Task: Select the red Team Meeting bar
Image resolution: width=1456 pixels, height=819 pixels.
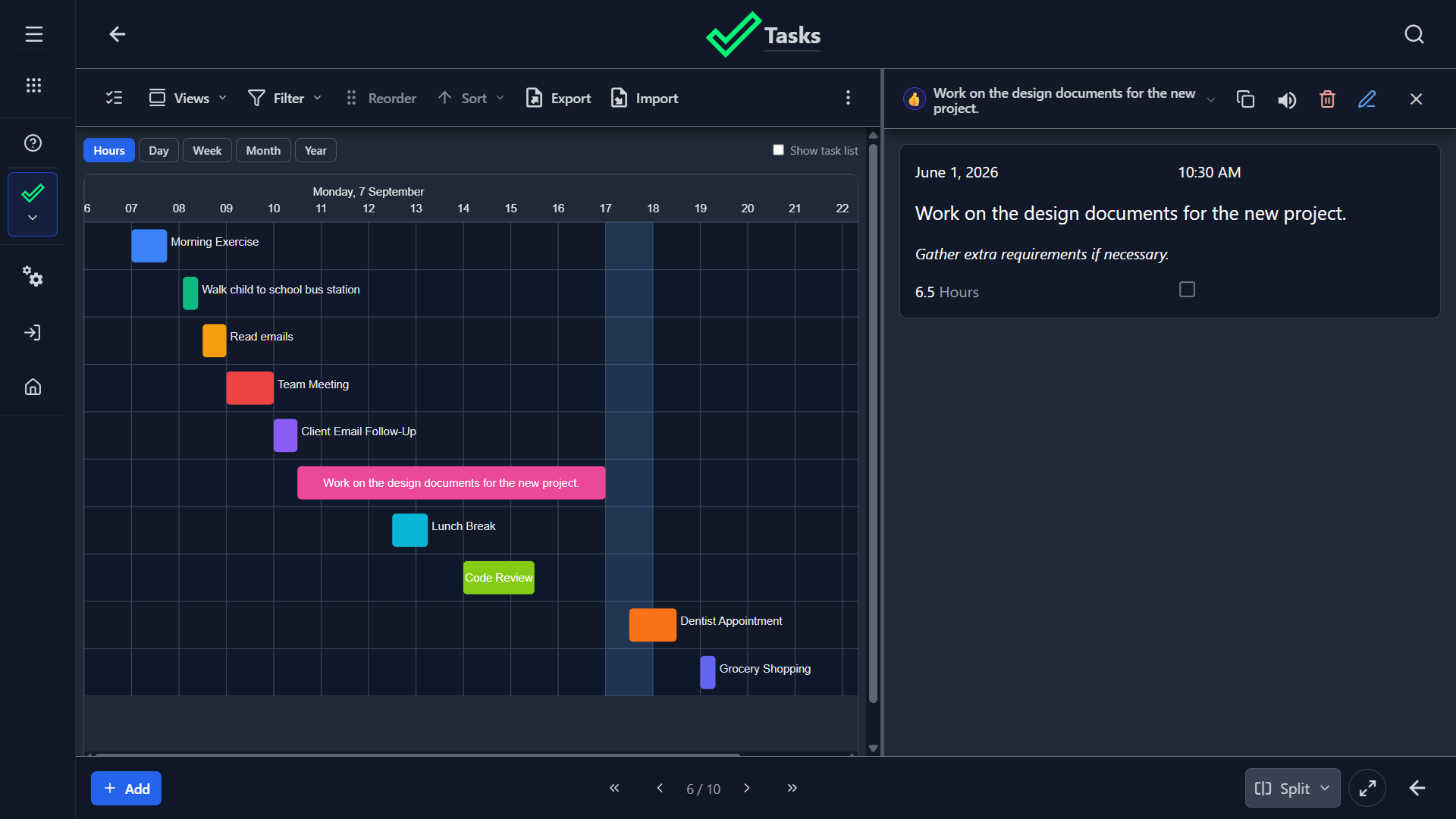Action: 249,388
